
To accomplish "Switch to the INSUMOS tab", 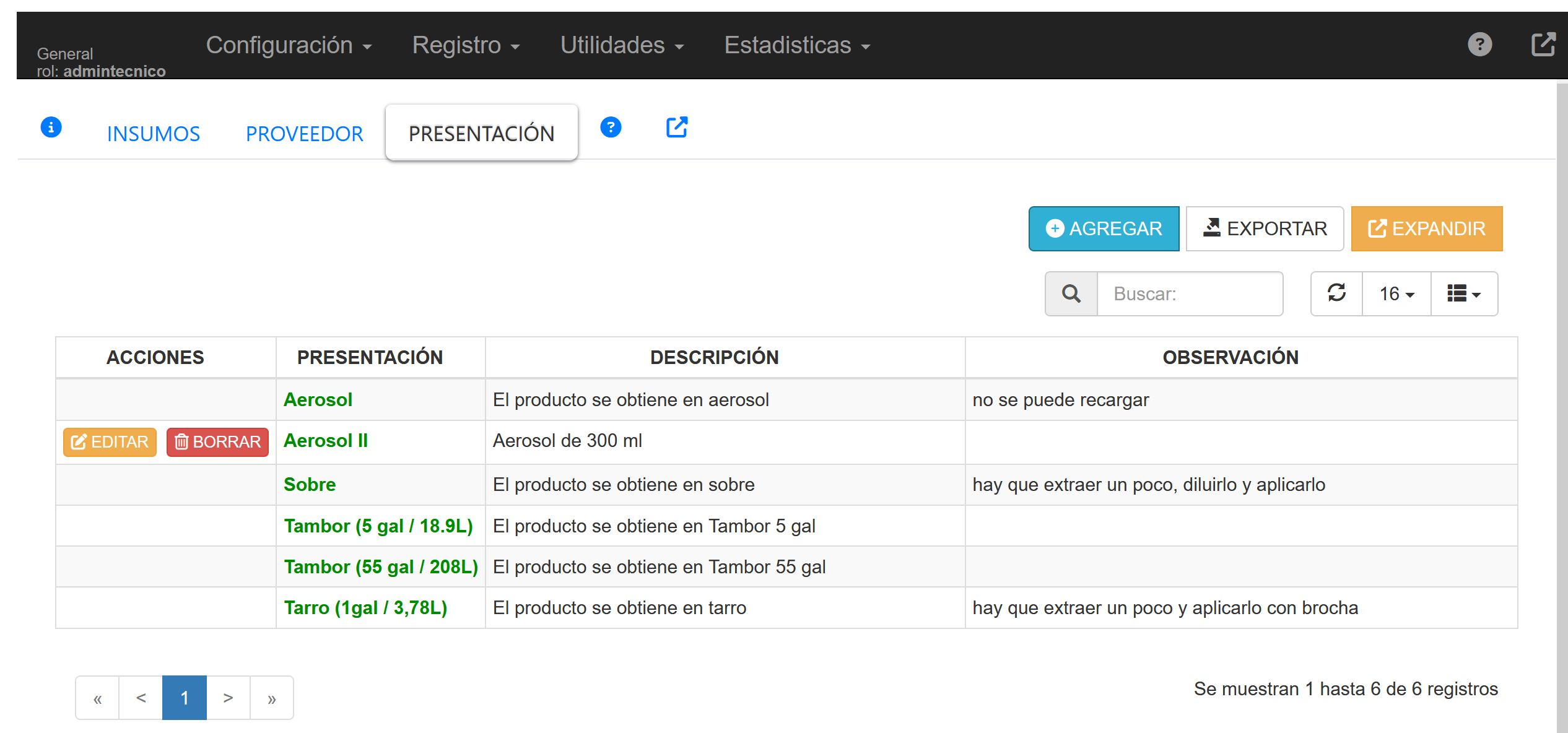I will point(154,134).
